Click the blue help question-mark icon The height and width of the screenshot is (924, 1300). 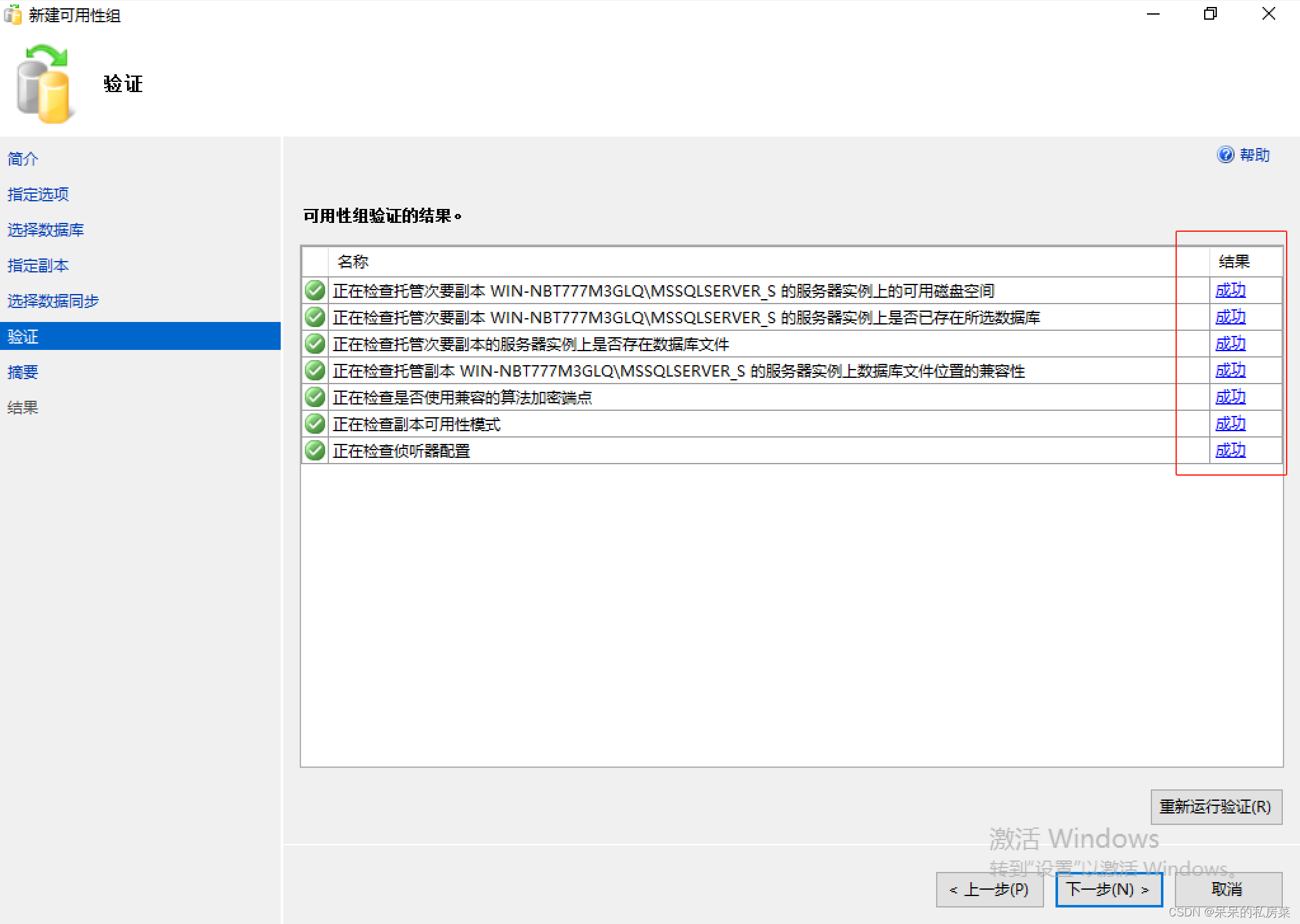[1225, 155]
